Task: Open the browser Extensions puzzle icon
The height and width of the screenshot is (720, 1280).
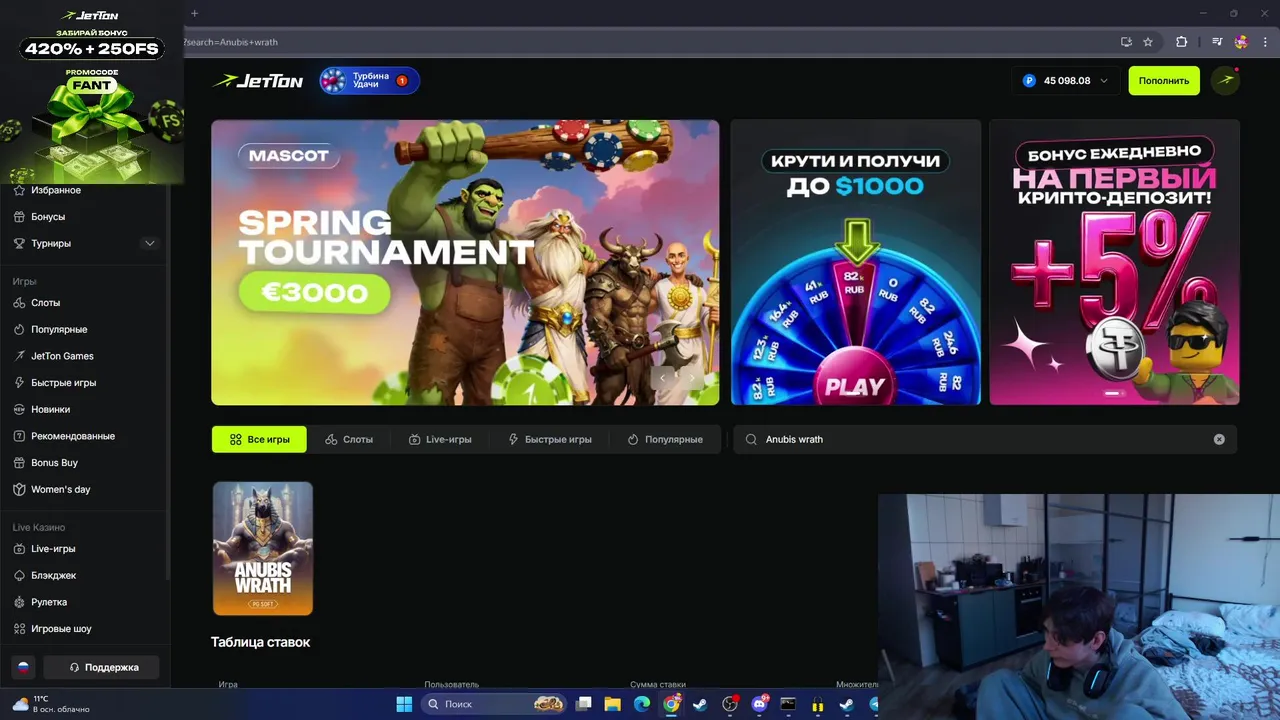Action: (1181, 42)
